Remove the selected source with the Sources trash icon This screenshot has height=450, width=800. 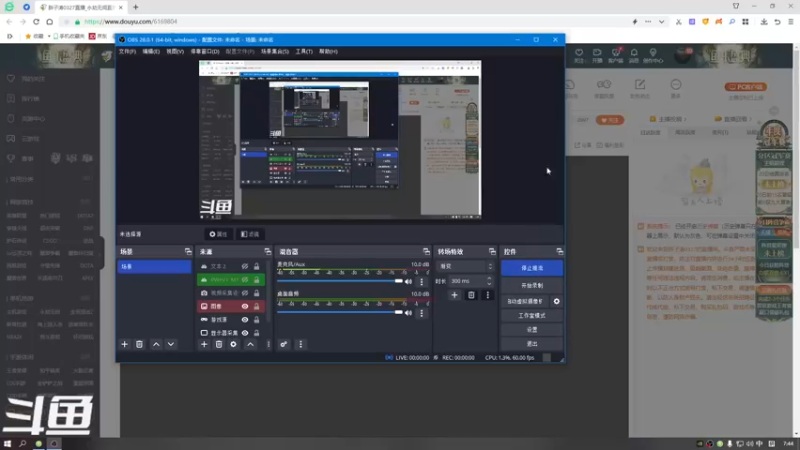tap(219, 344)
